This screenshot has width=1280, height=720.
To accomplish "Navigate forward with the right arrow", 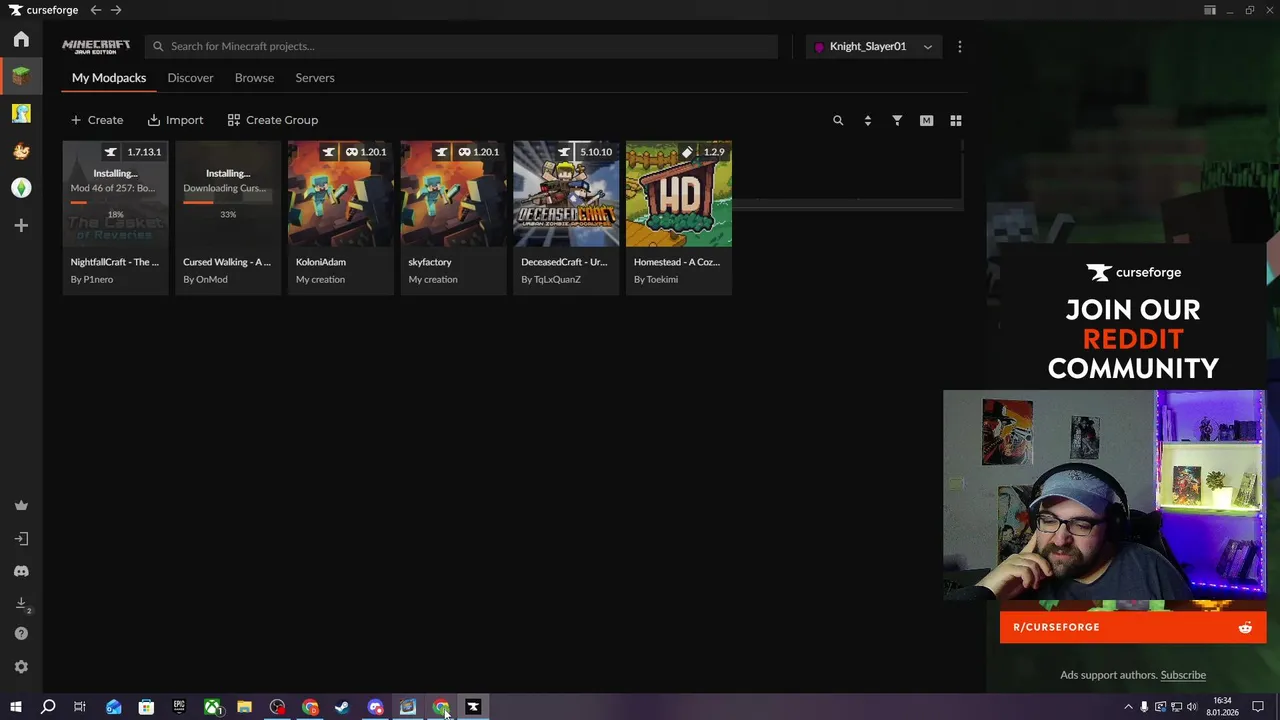I will pos(116,10).
